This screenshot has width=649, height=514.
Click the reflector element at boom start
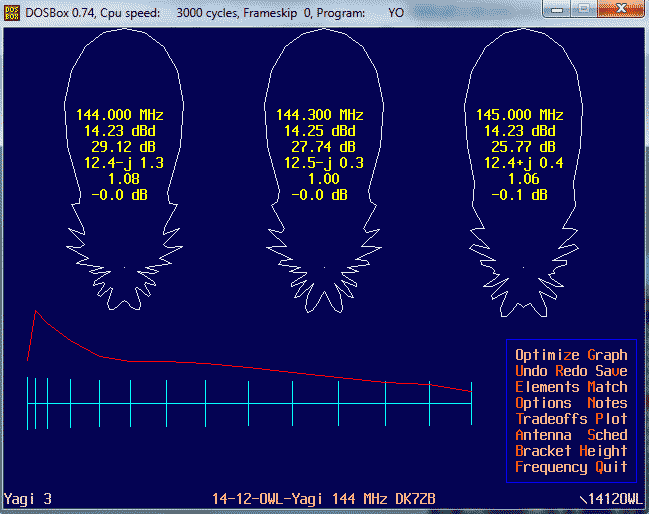tap(28, 404)
